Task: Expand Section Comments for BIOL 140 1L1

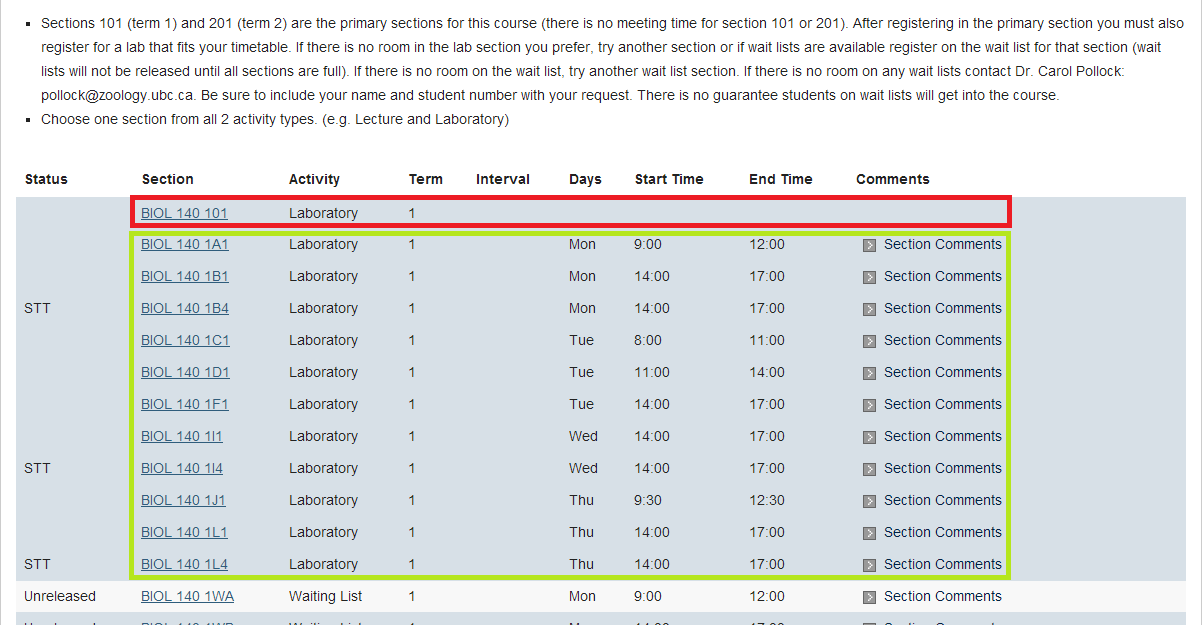Action: [x=942, y=532]
